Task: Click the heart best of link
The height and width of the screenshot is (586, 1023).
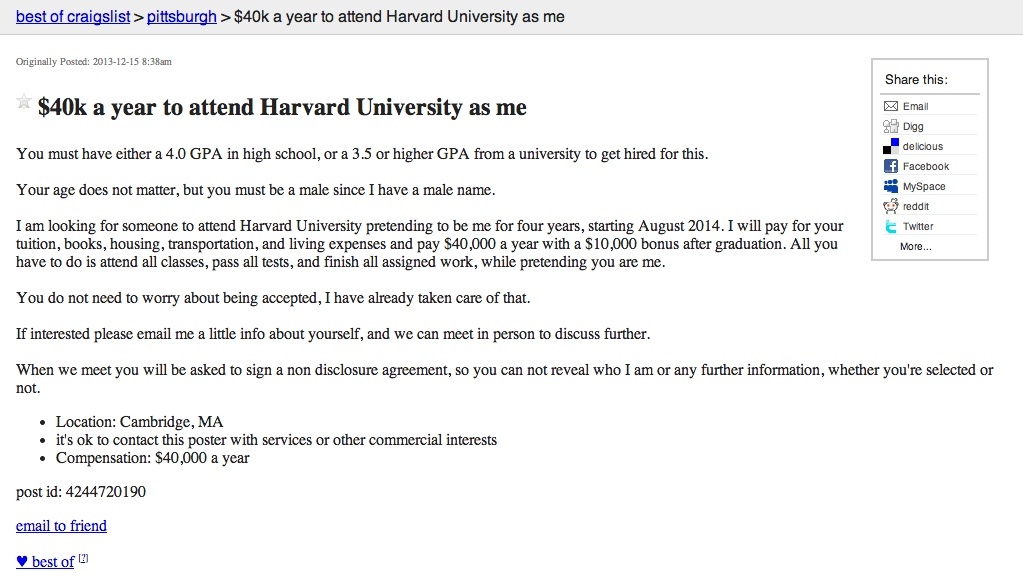Action: 45,562
